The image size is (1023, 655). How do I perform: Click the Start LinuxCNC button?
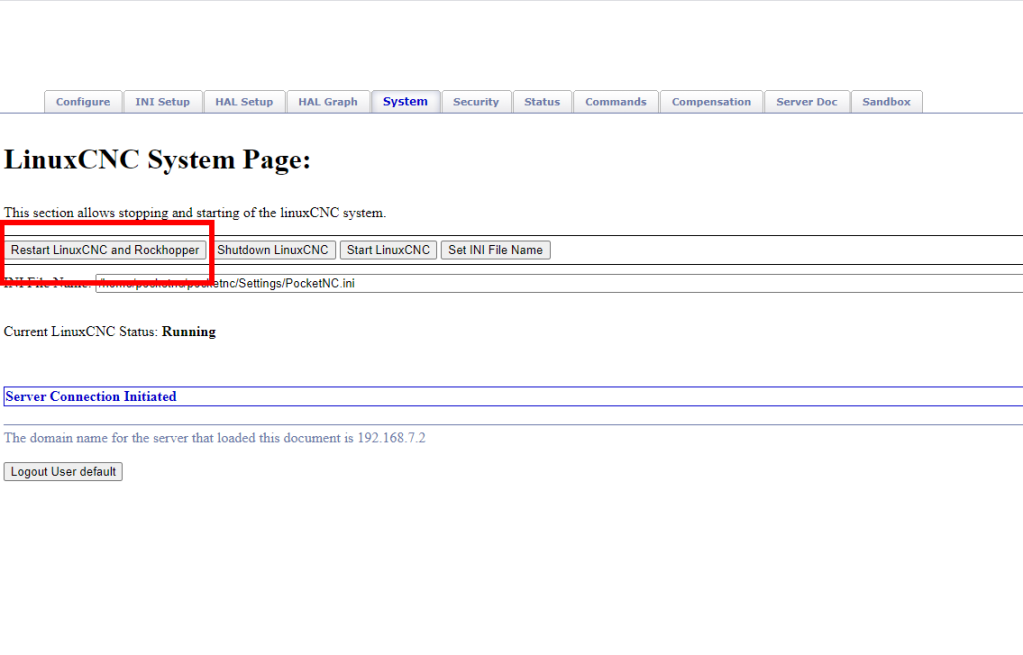(388, 249)
